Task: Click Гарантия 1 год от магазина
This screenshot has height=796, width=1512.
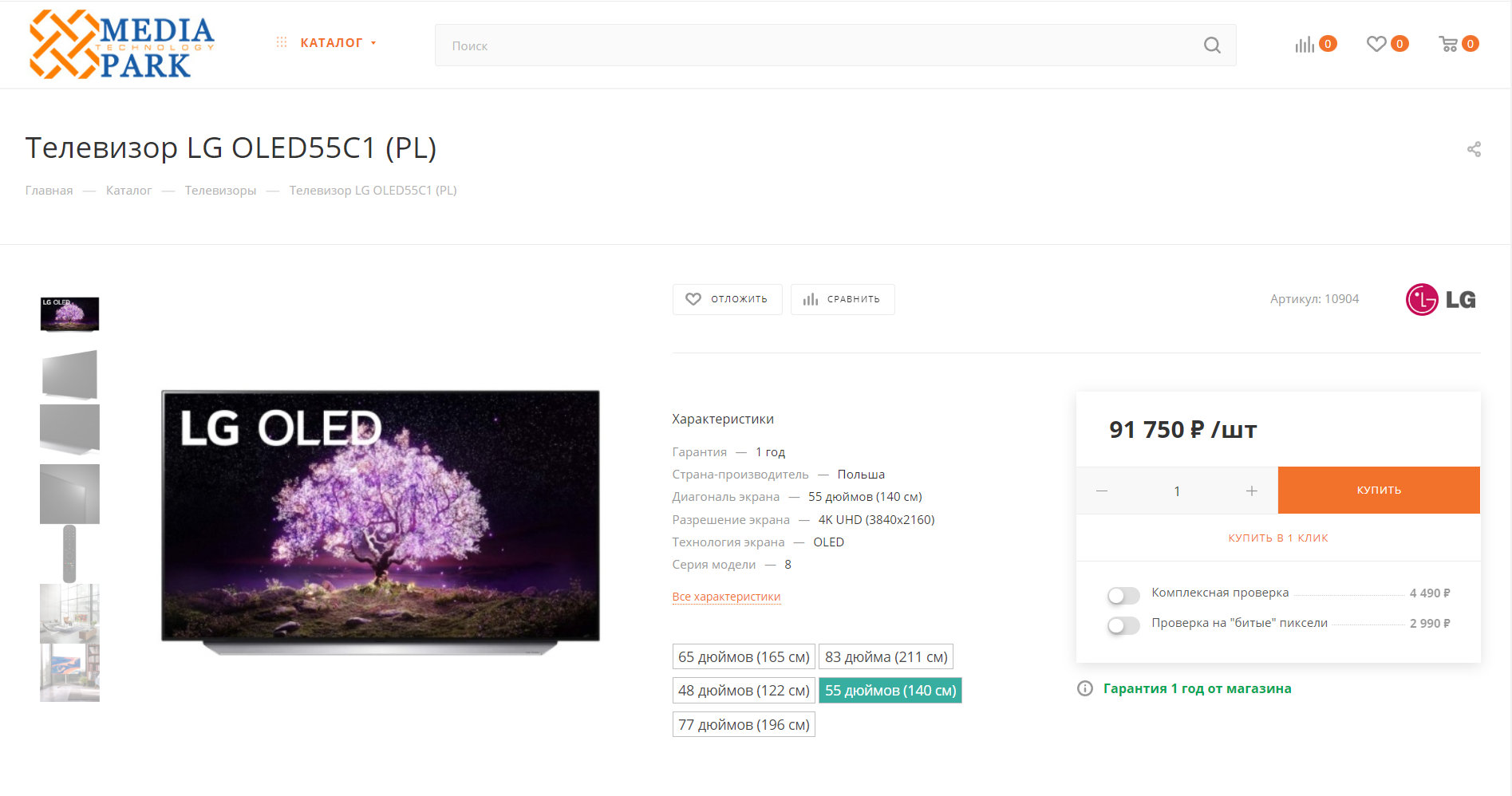Action: click(1197, 688)
